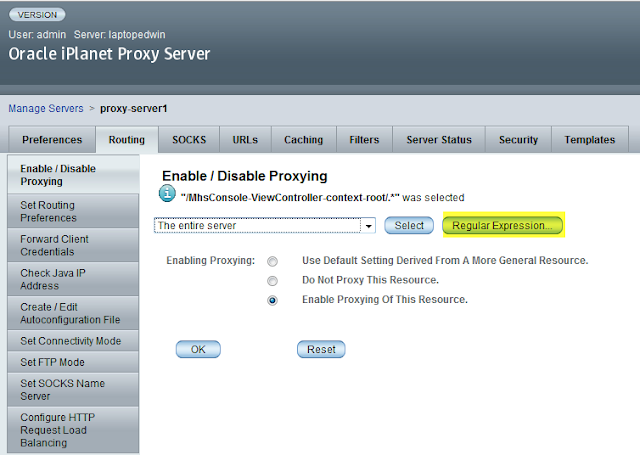Click the 'Server: laptopedwin' text

pos(120,35)
